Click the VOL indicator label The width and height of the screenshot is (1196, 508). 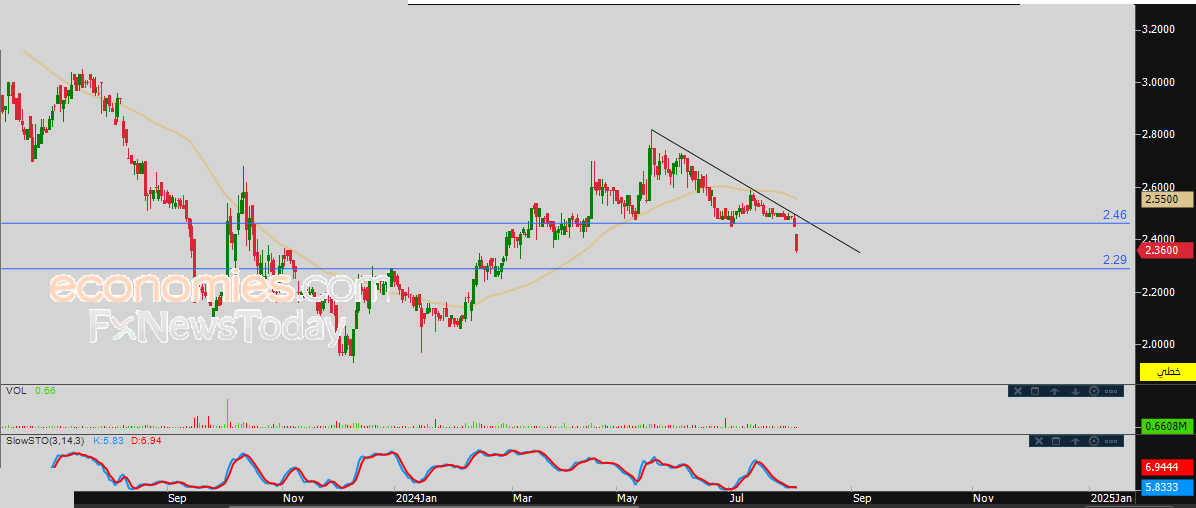[15, 391]
